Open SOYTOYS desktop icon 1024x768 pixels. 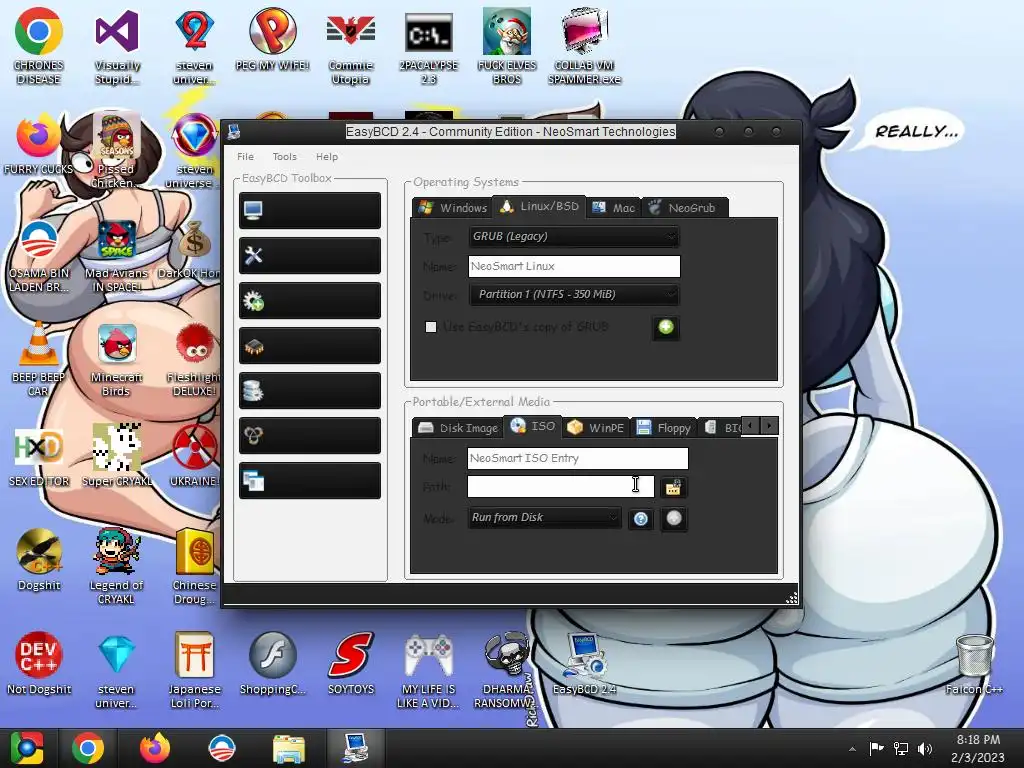click(x=351, y=663)
